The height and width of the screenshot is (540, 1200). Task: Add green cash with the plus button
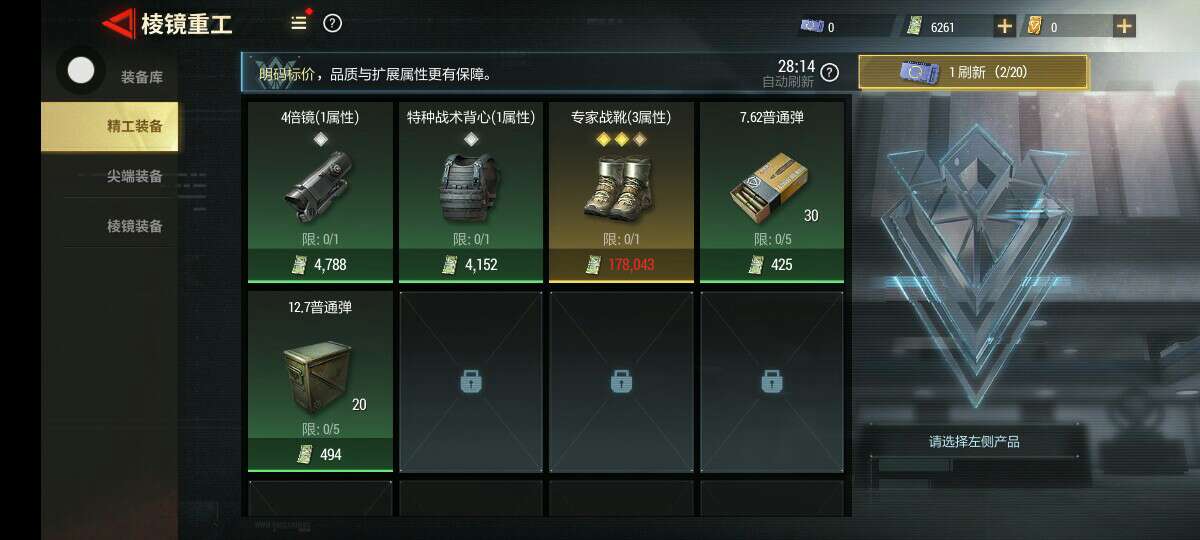click(1004, 26)
